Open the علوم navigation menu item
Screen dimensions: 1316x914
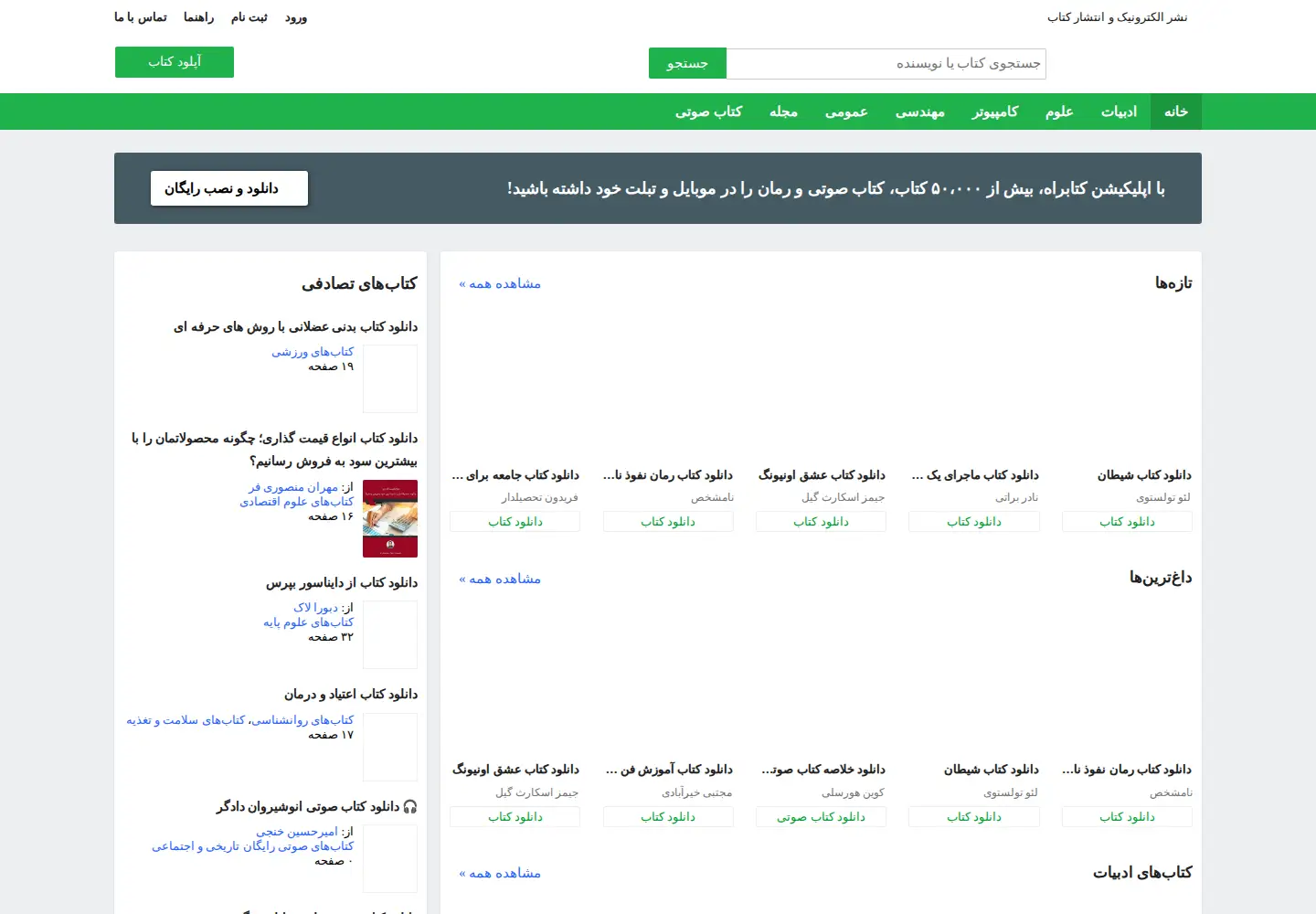click(1059, 112)
